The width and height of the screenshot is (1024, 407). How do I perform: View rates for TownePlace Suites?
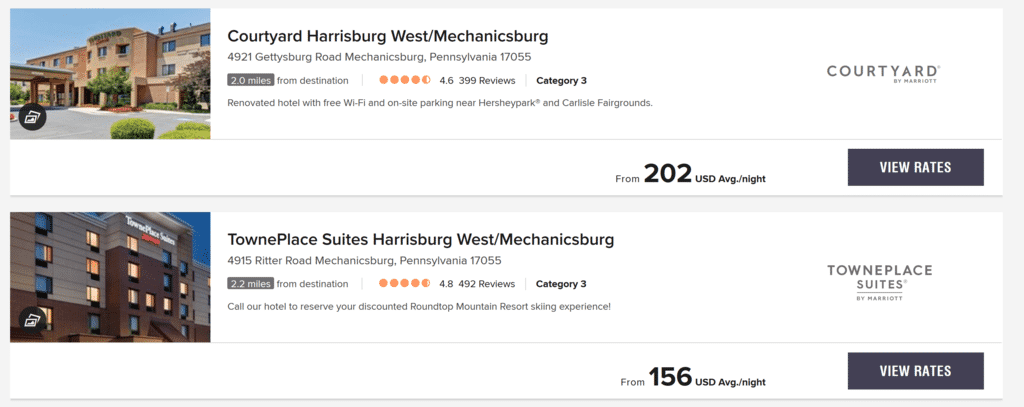click(915, 371)
